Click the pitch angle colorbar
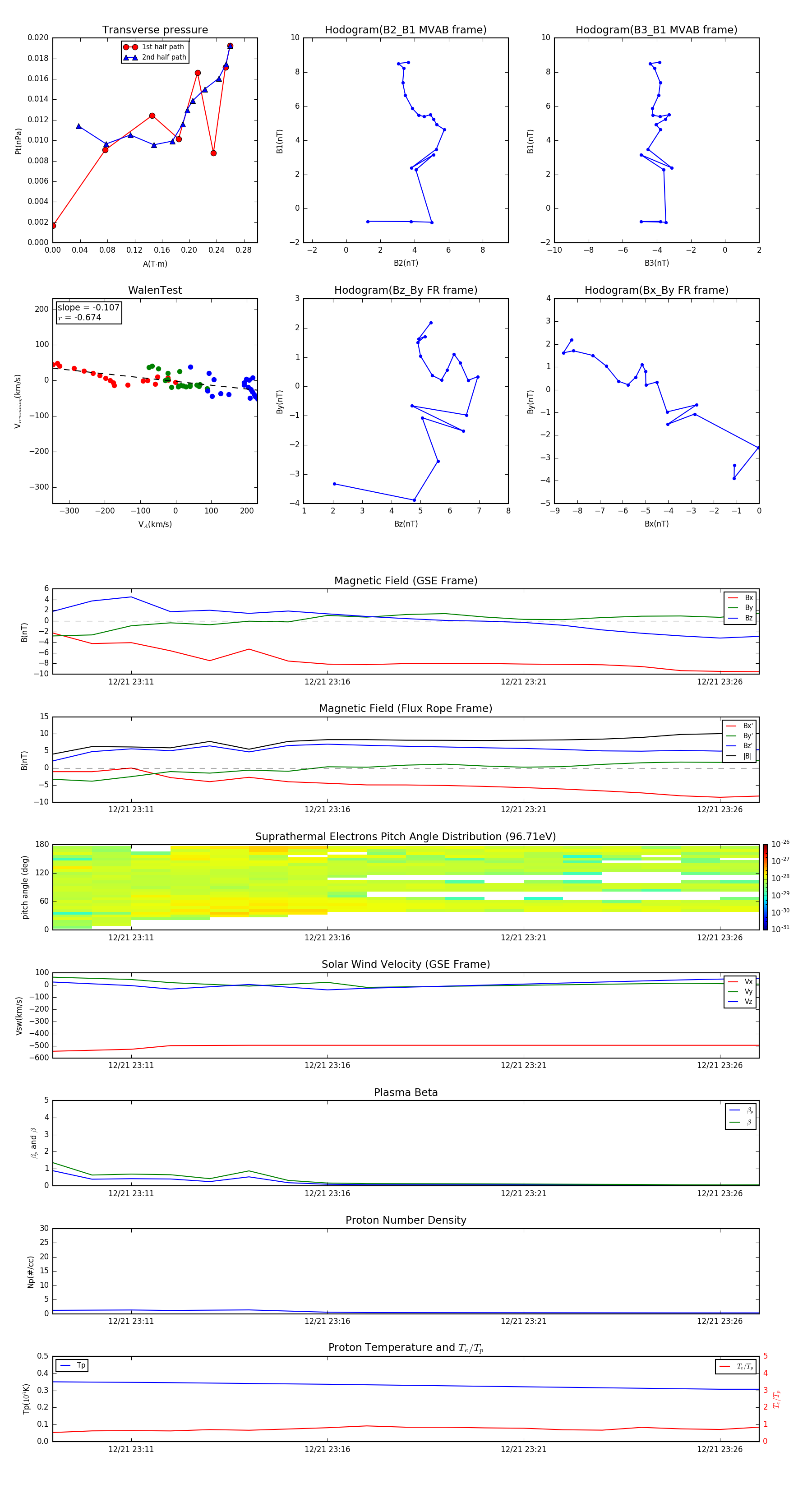The width and height of the screenshot is (812, 1489). (x=765, y=887)
